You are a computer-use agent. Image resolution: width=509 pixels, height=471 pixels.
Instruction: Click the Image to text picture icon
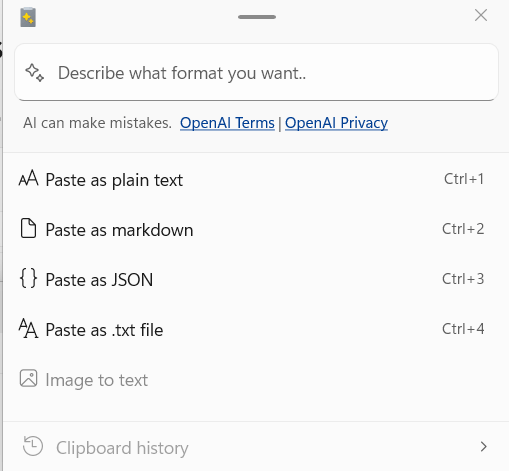point(28,378)
